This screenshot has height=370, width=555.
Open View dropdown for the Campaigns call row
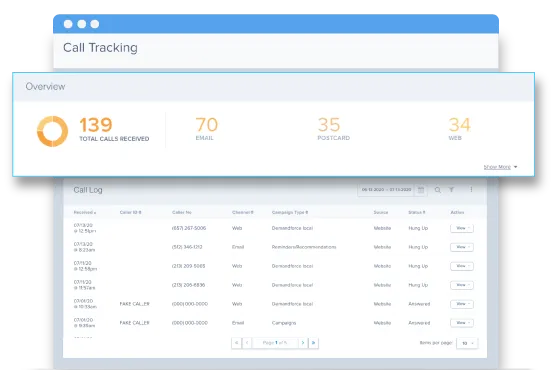[462, 323]
